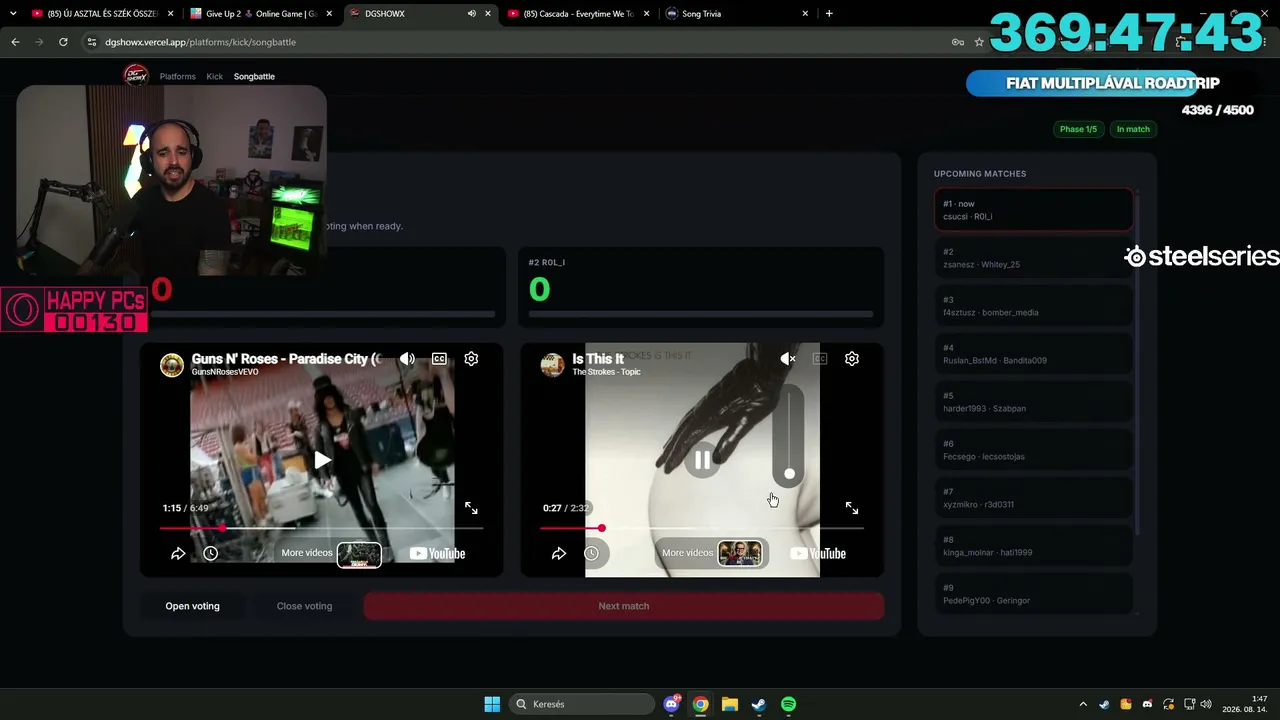Click the DG ShowX site logo
The width and height of the screenshot is (1280, 720).
(x=135, y=75)
